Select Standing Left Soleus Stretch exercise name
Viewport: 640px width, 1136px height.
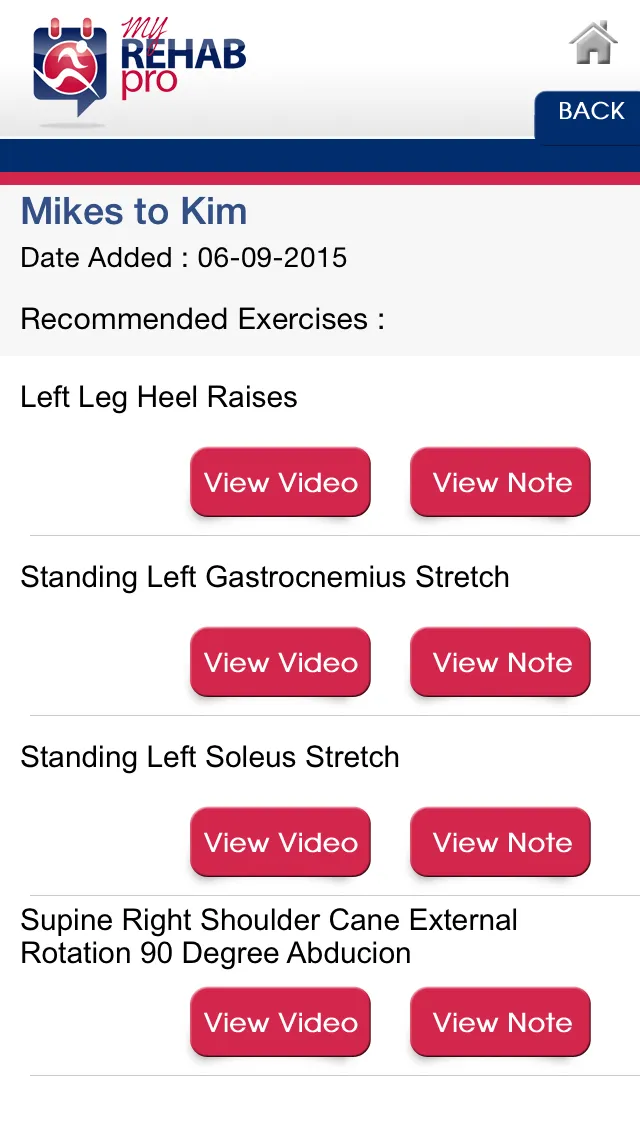coord(209,757)
